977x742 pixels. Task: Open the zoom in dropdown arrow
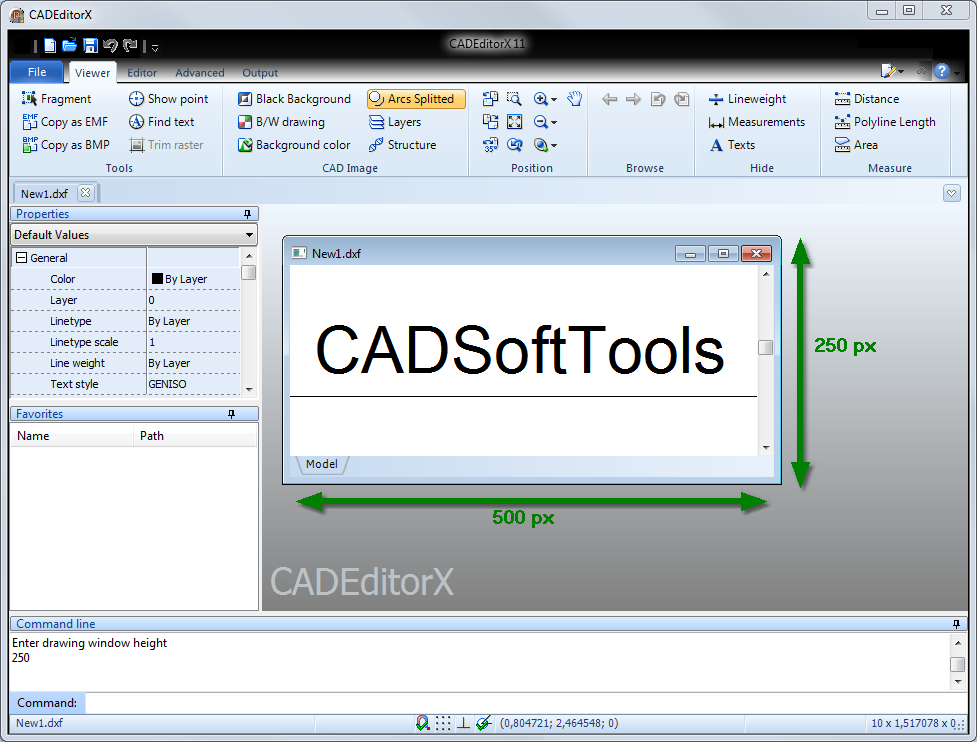pos(554,100)
